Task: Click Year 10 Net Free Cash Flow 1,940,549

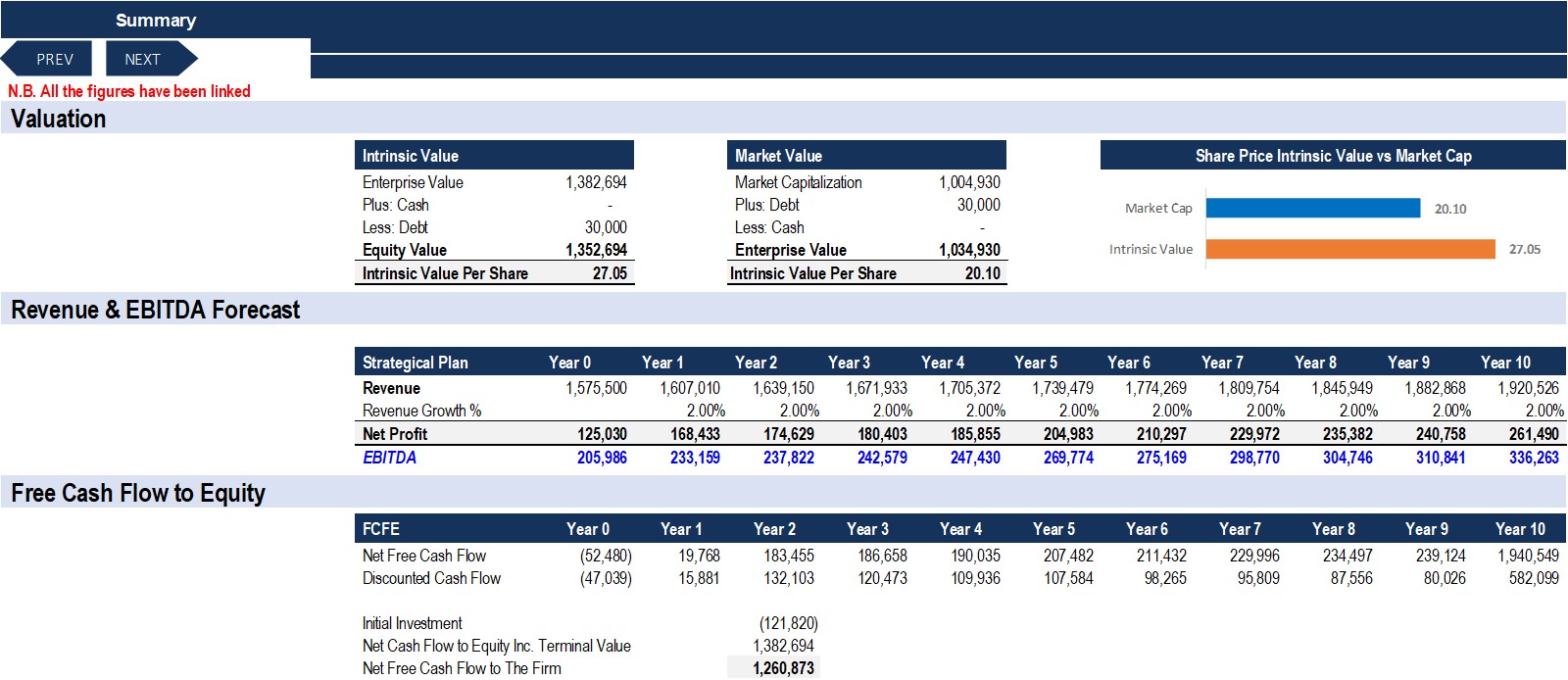Action: 1528,556
